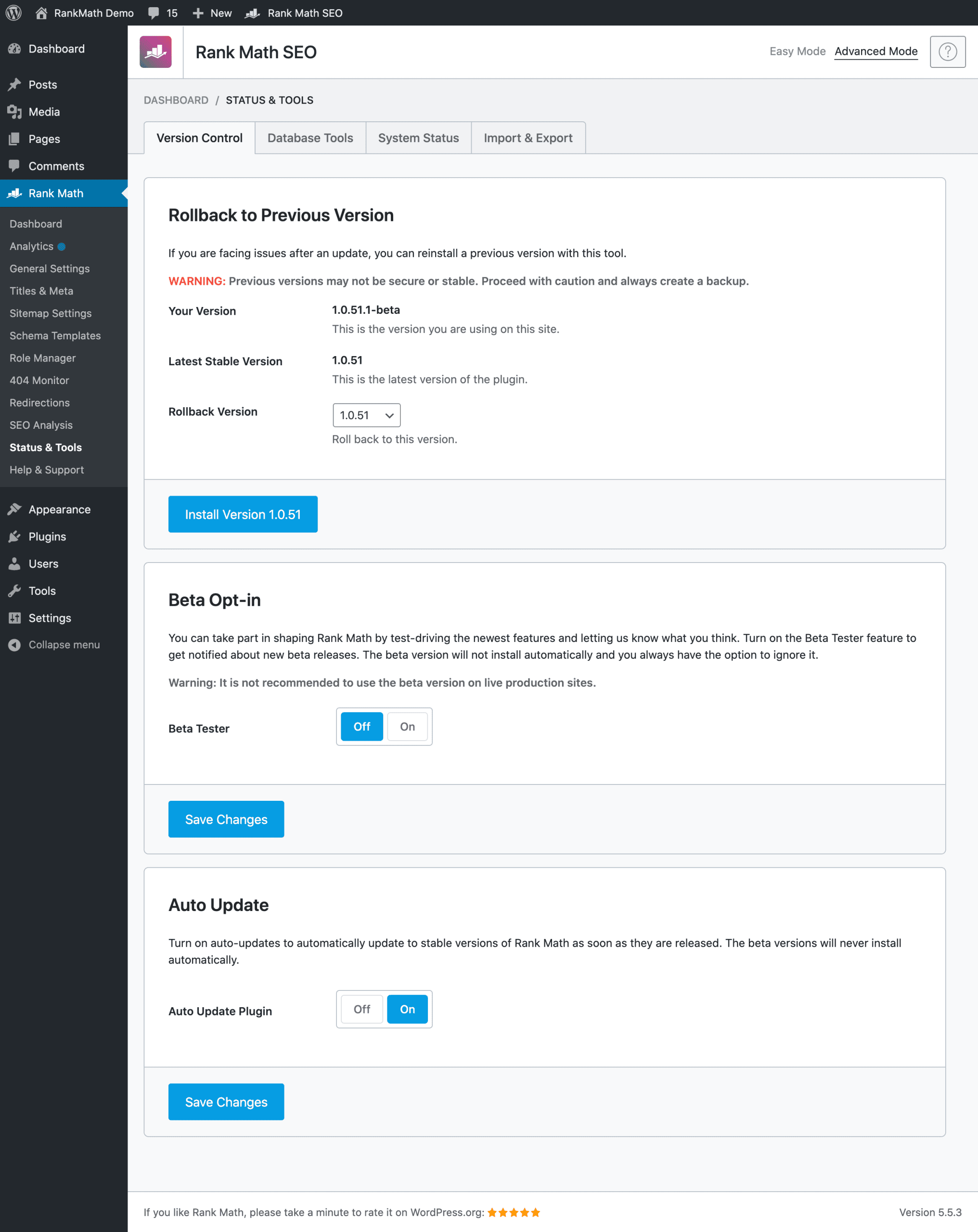The width and height of the screenshot is (978, 1232).
Task: Open General Settings submenu item
Action: [50, 269]
